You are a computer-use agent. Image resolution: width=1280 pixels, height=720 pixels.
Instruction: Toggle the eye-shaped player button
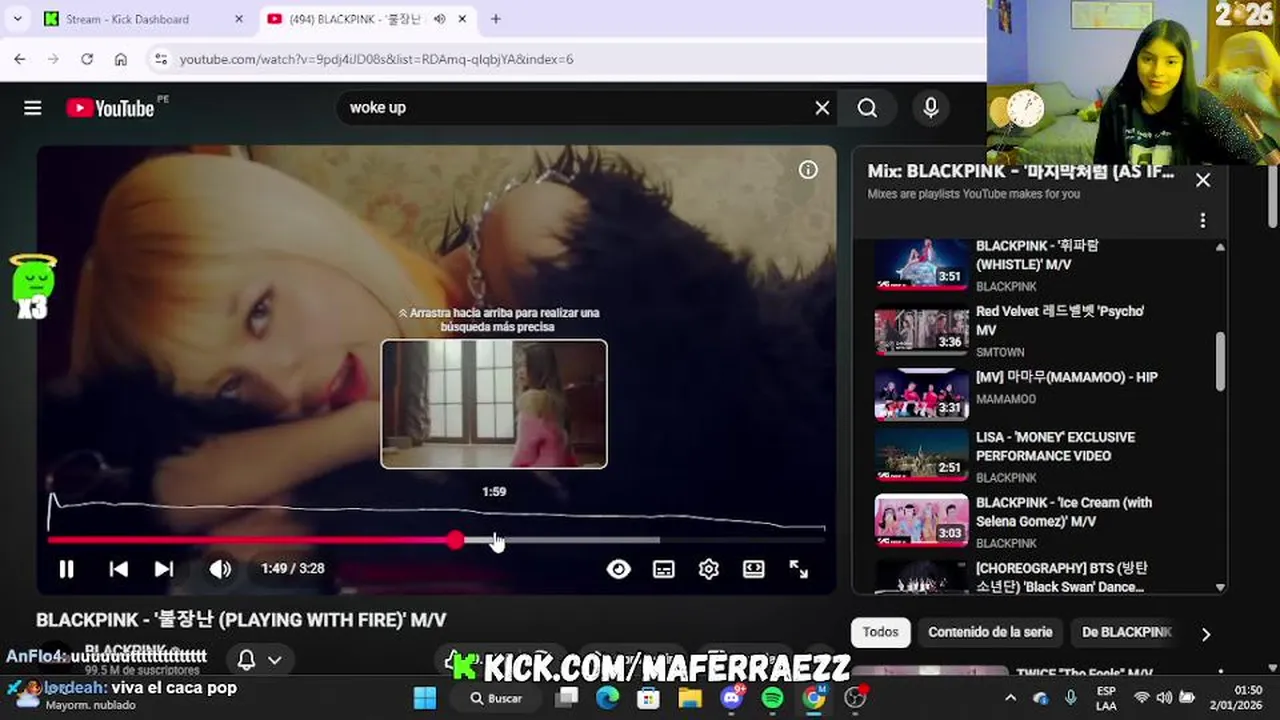618,569
